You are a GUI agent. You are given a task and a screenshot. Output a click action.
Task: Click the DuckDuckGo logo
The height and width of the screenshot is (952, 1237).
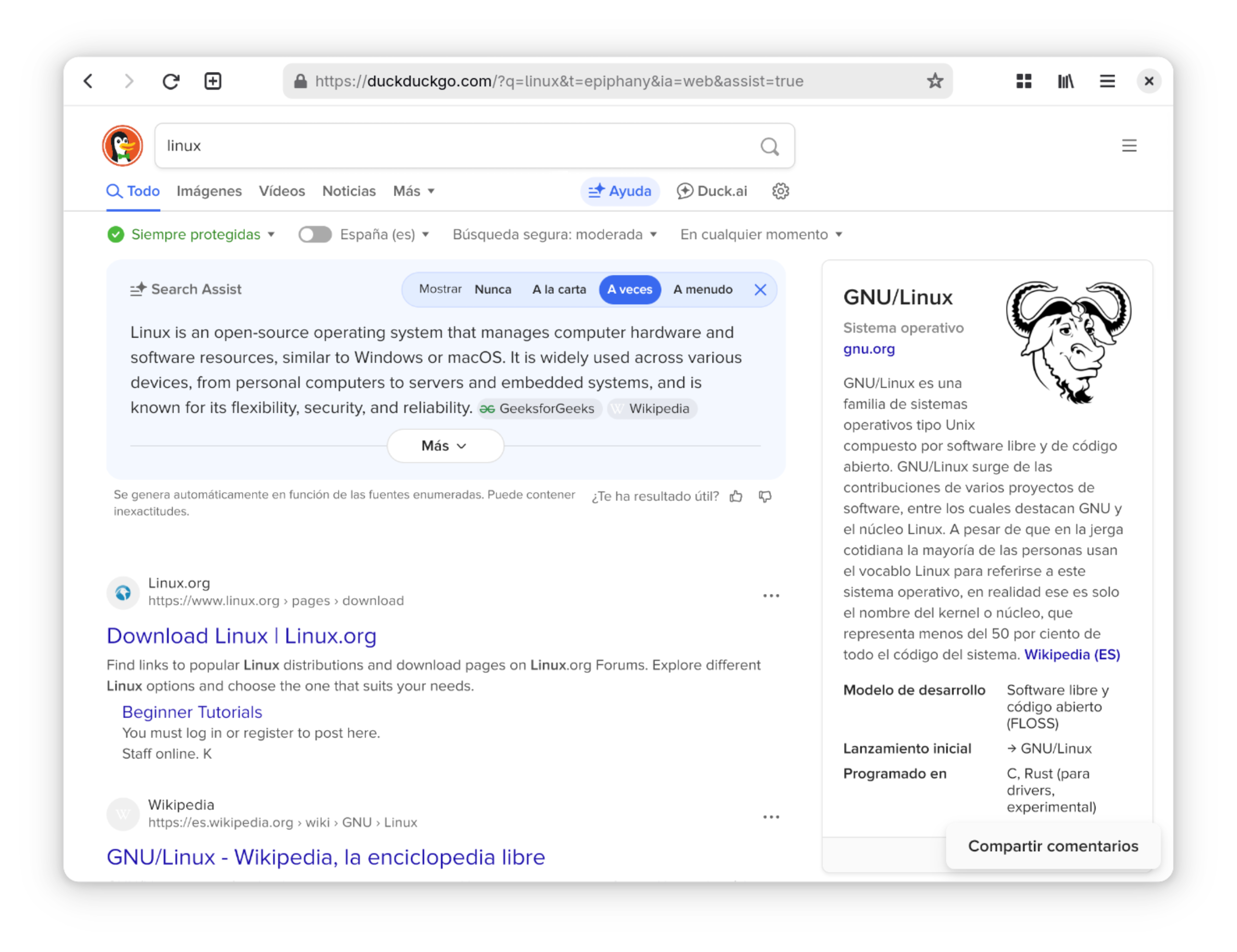(x=123, y=146)
